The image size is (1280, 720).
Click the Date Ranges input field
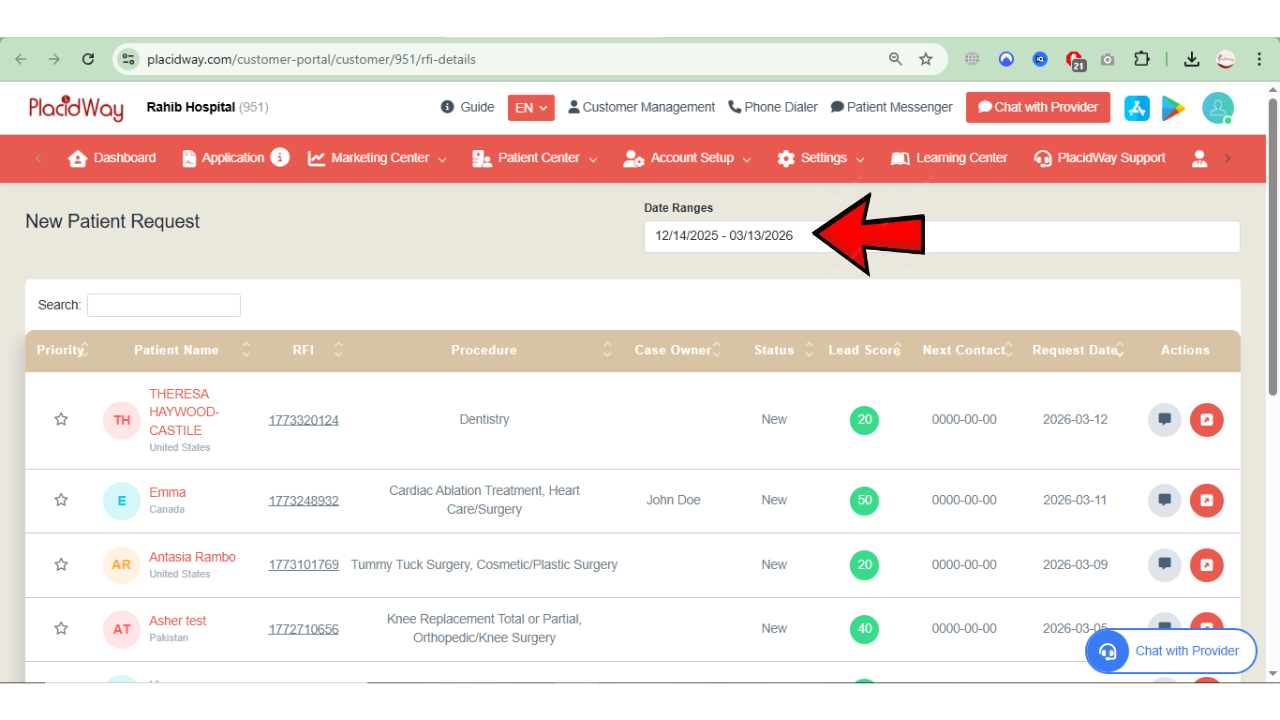tap(942, 236)
